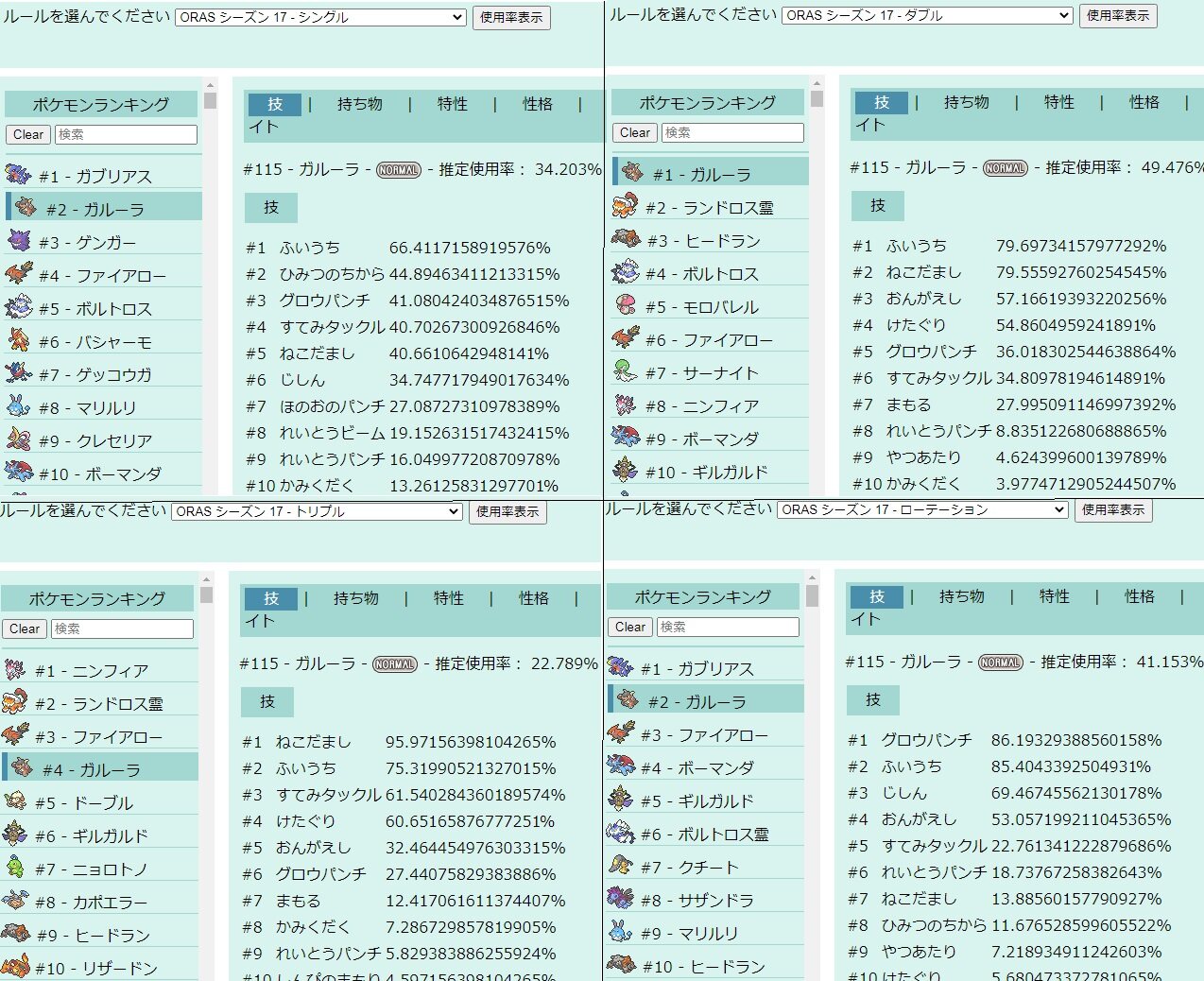This screenshot has width=1204, height=981.
Task: Select the Blaziken (バシャーモ) icon
Action: pos(18,340)
